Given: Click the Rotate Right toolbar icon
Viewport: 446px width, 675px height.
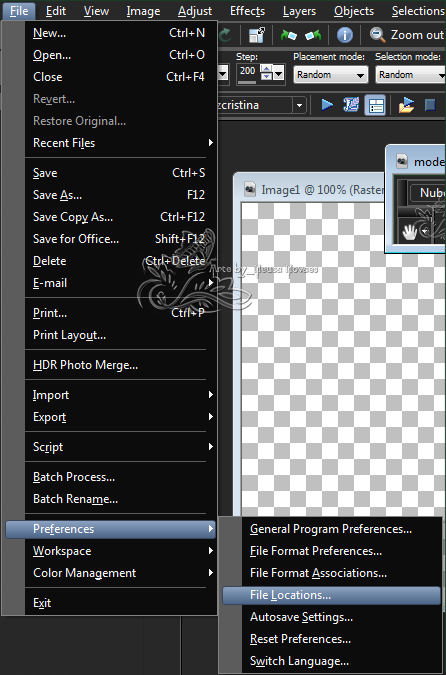Looking at the screenshot, I should (313, 35).
